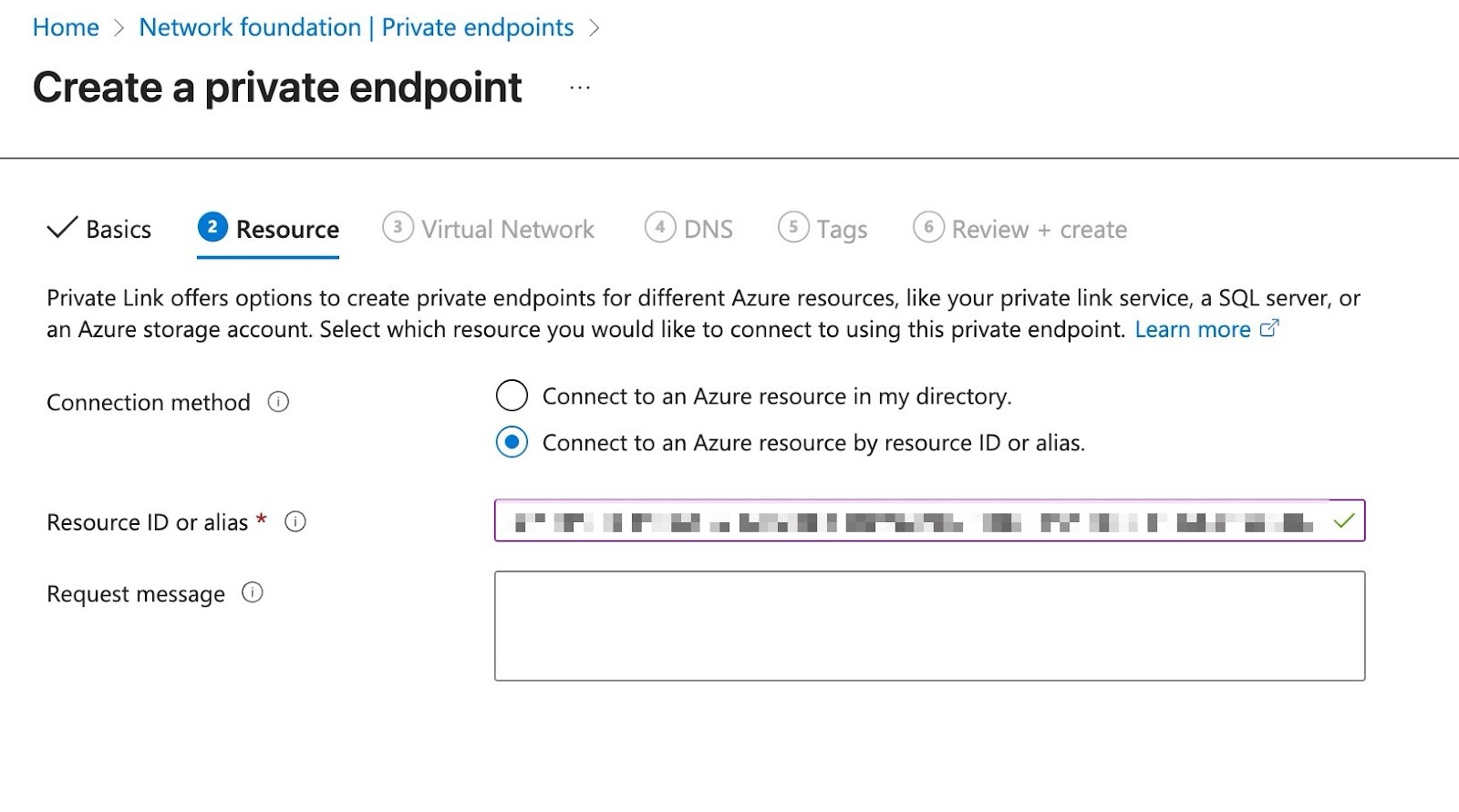Open Network foundation Private endpoints breadcrumb
This screenshot has height=812, width=1459.
click(x=356, y=27)
